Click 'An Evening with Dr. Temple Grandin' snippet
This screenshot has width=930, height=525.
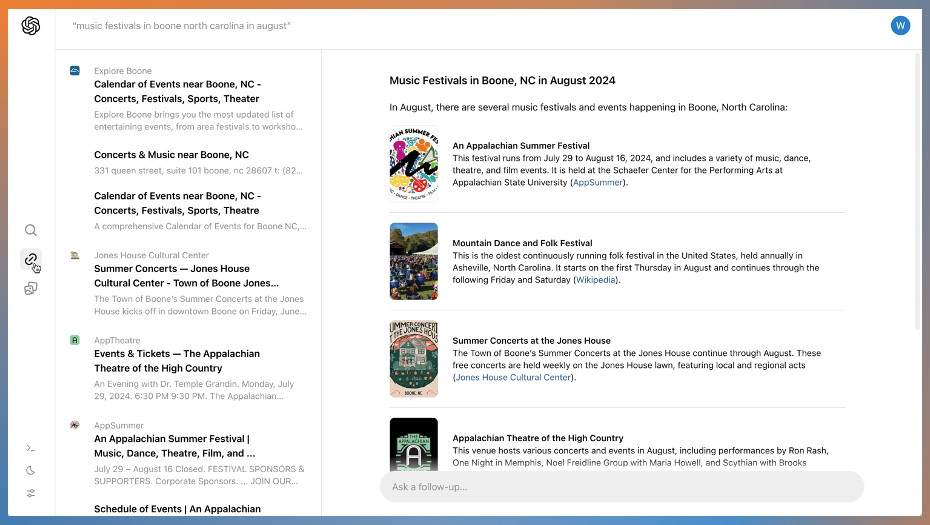tap(194, 390)
